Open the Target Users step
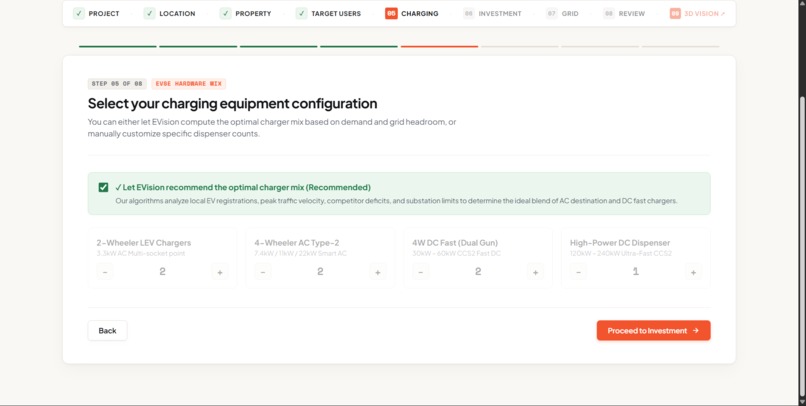 point(328,13)
